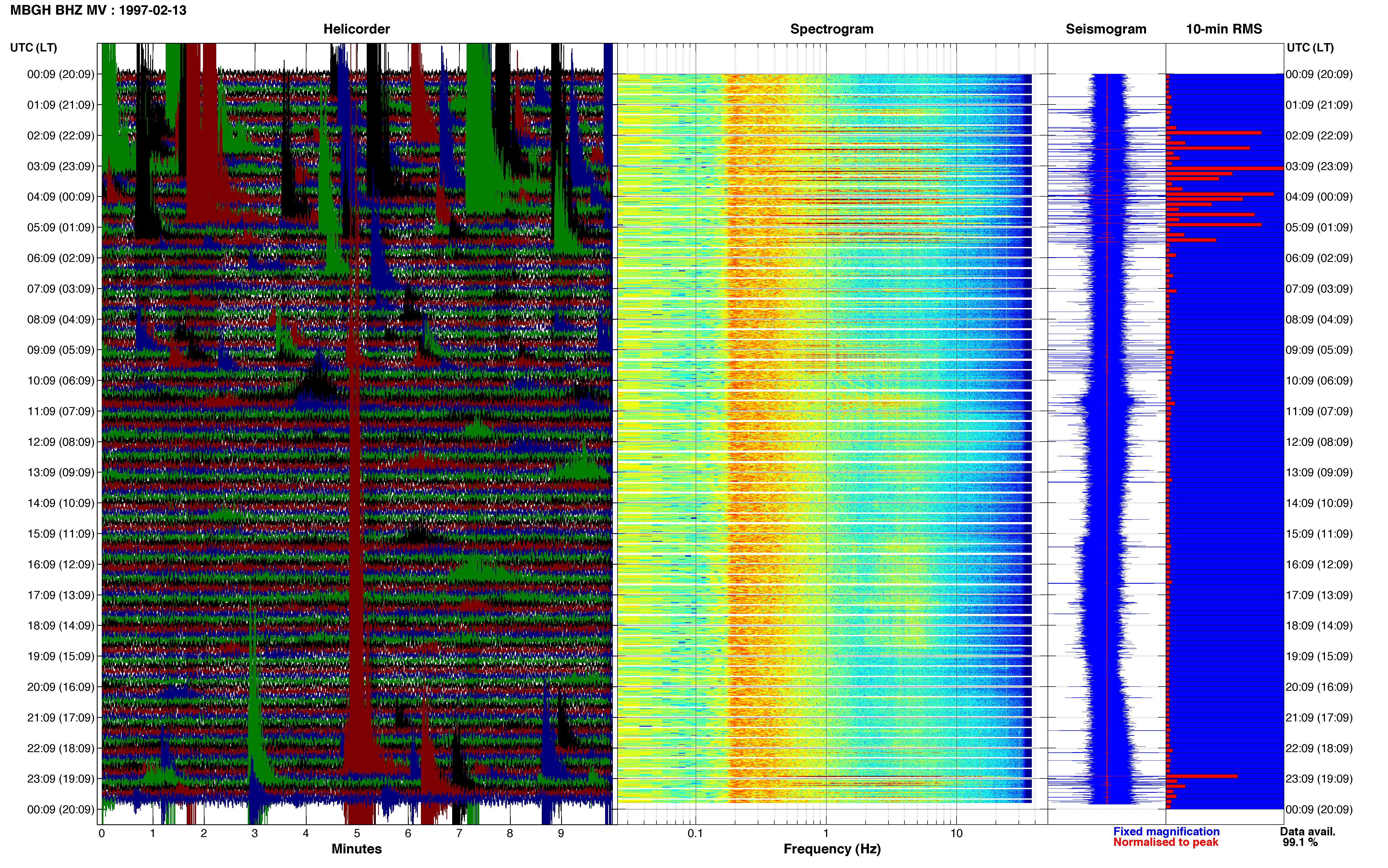Click minute tick '9' on helicorder axis
This screenshot has width=1388, height=868.
point(561,833)
